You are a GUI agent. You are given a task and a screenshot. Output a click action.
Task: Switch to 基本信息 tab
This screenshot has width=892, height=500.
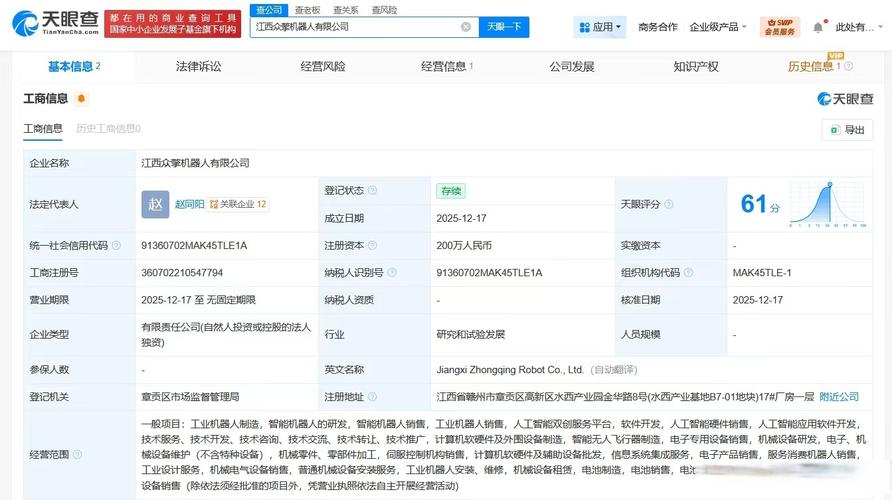pyautogui.click(x=74, y=67)
